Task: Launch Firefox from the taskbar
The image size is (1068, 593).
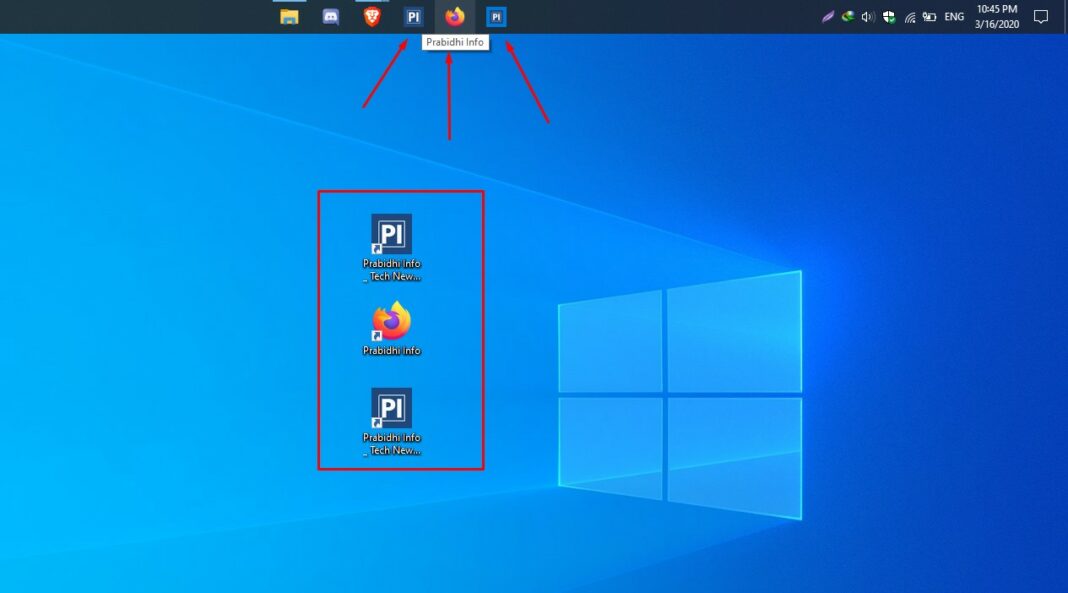Action: [x=455, y=16]
